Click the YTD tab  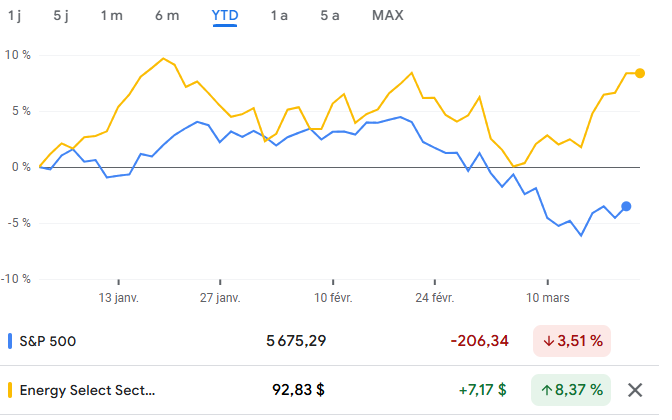click(x=225, y=16)
